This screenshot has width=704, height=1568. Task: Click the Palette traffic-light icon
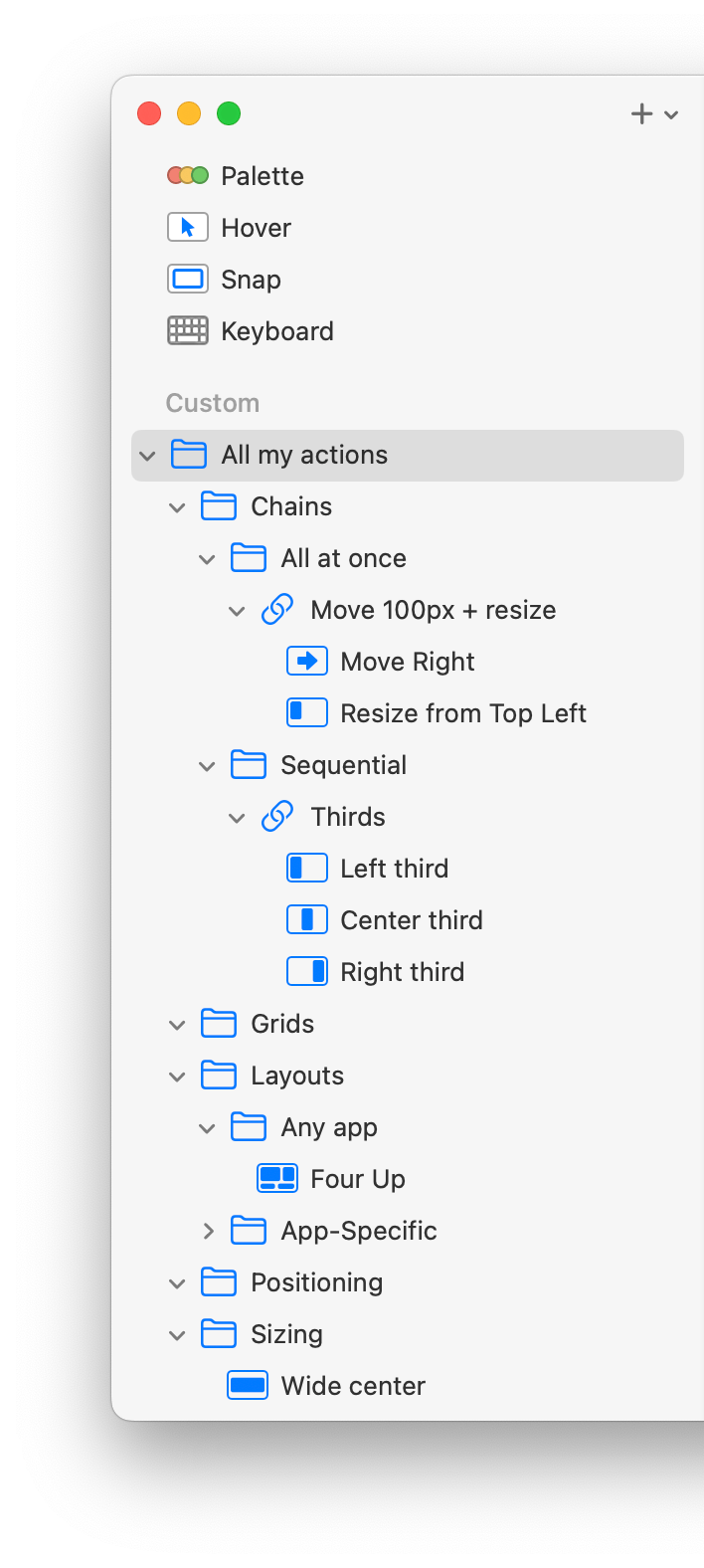click(188, 176)
